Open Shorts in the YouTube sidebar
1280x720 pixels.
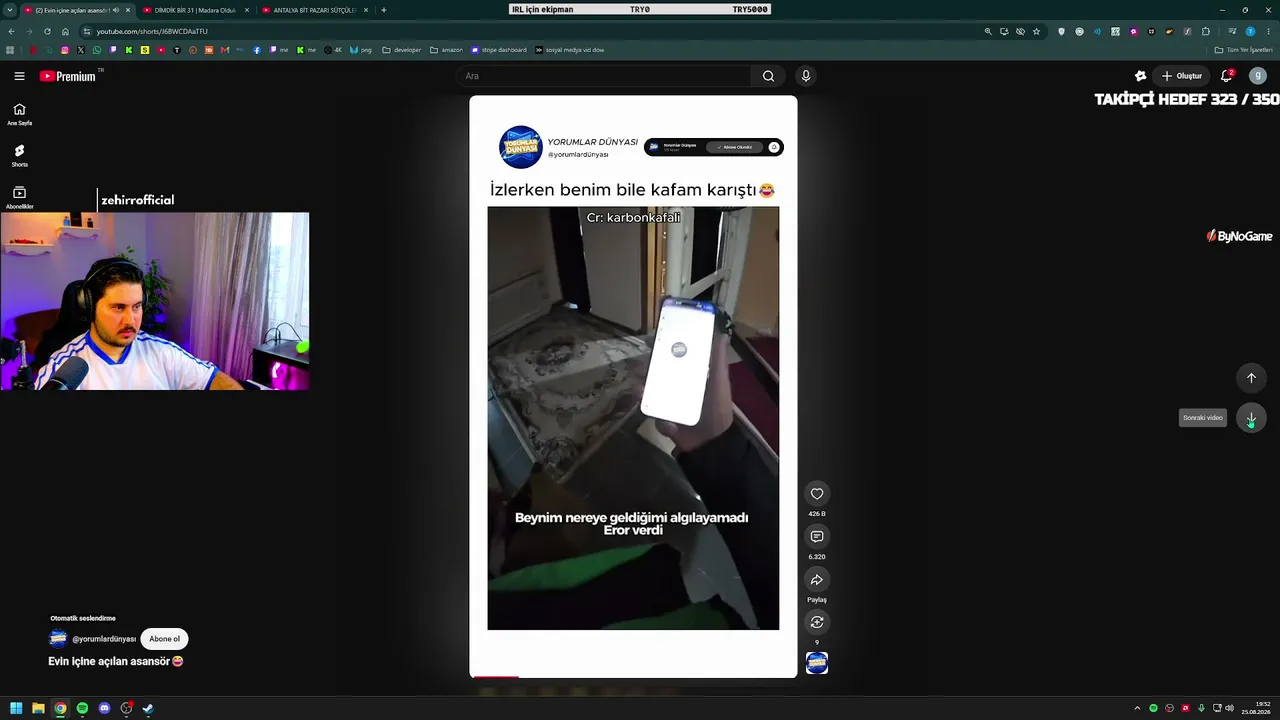click(19, 156)
